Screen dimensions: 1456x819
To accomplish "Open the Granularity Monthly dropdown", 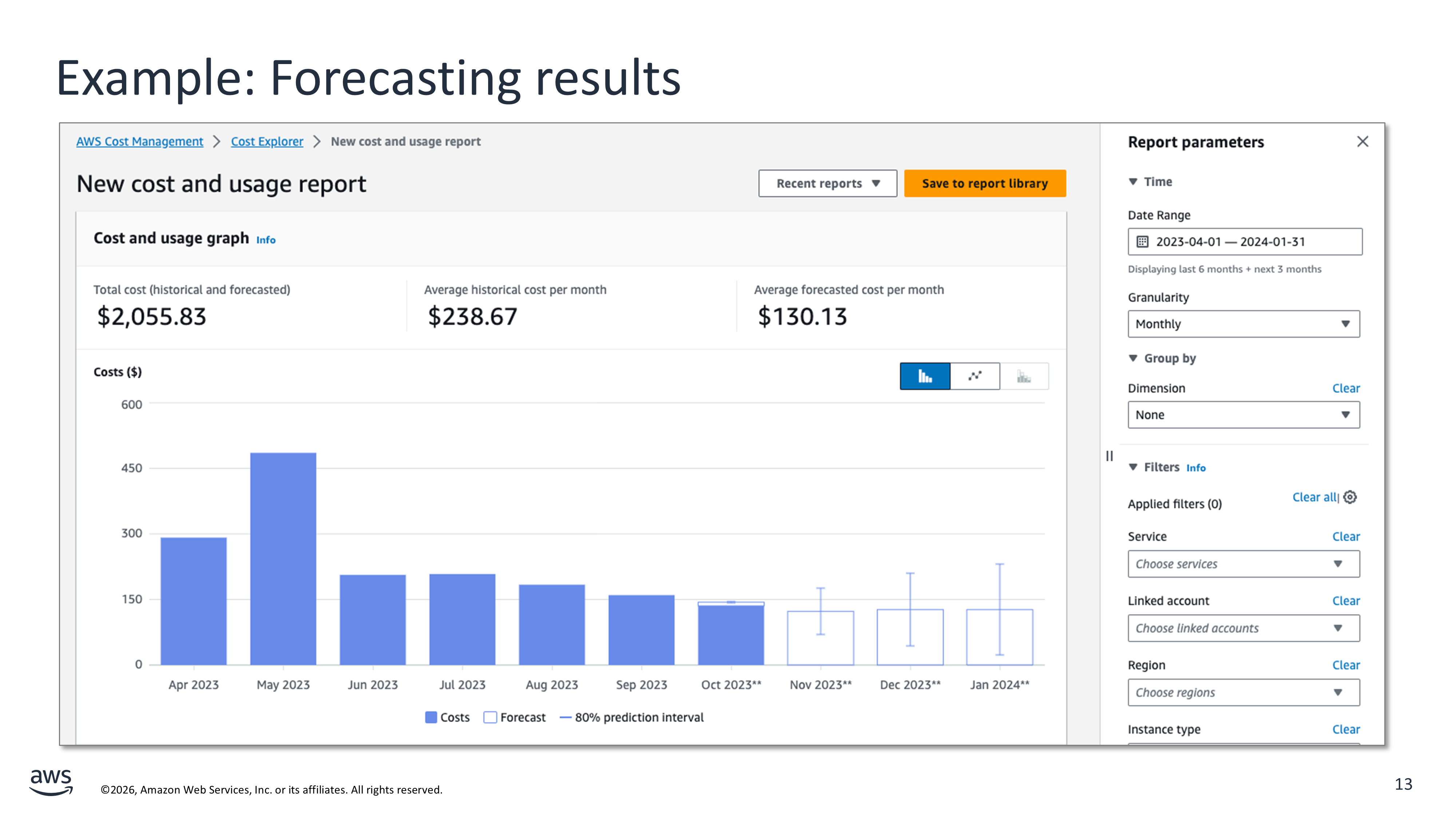I will pyautogui.click(x=1243, y=324).
